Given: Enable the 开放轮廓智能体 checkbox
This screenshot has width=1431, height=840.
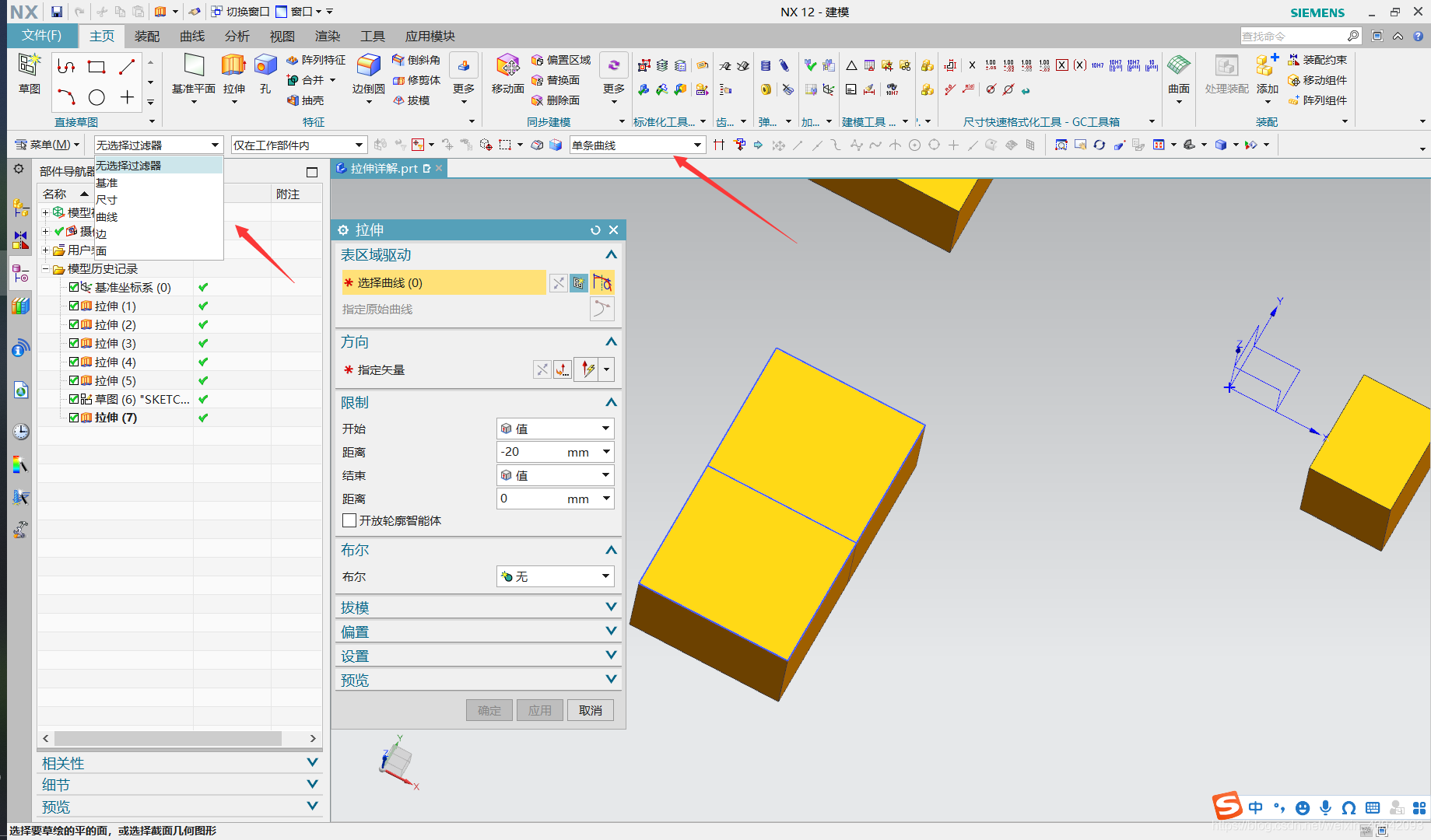Looking at the screenshot, I should 349,520.
